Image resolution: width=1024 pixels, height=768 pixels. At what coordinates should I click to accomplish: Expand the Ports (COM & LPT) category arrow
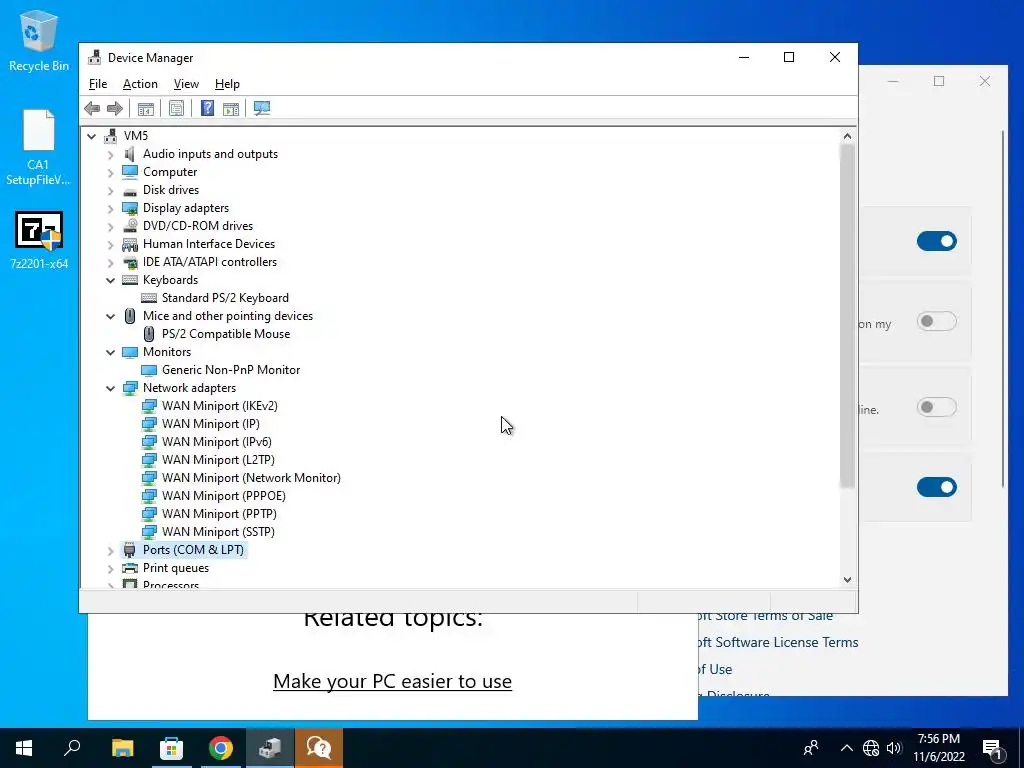tap(110, 551)
